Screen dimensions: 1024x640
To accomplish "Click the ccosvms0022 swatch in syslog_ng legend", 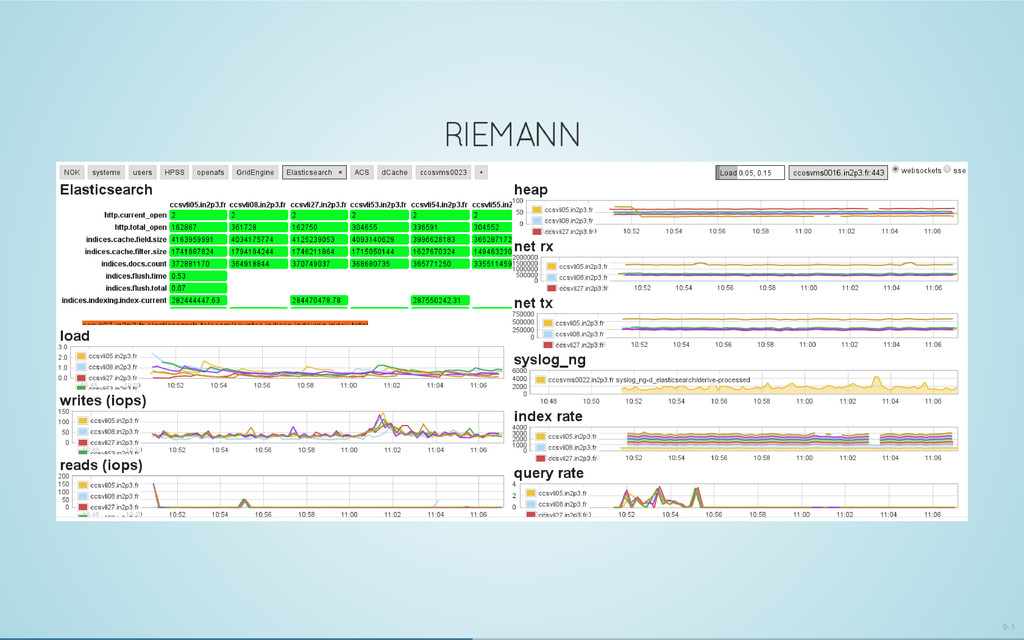I will [540, 379].
